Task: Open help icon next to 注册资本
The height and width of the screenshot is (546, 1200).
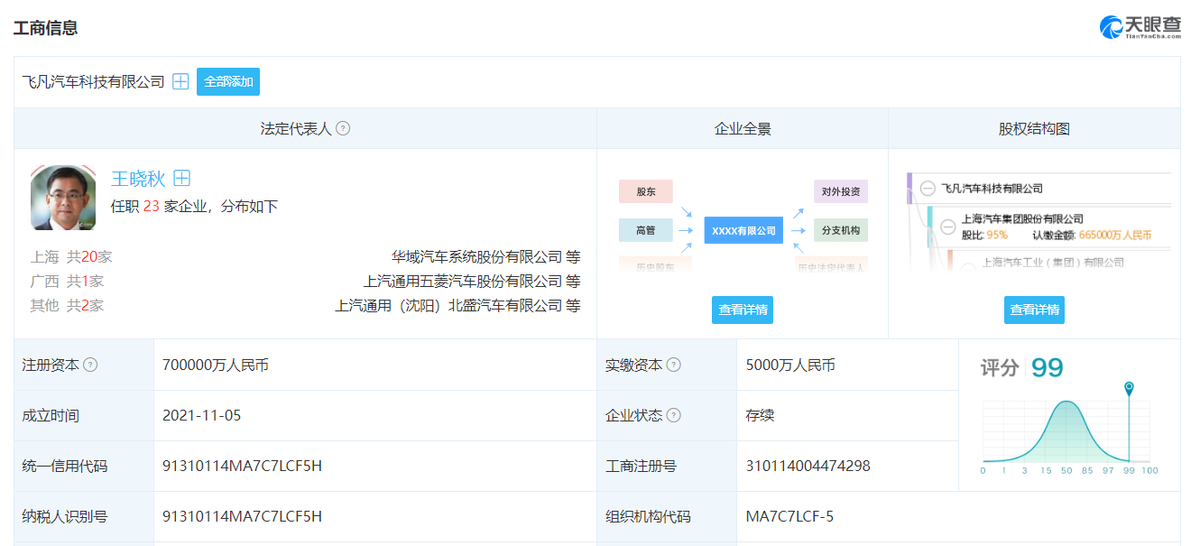Action: pos(90,365)
